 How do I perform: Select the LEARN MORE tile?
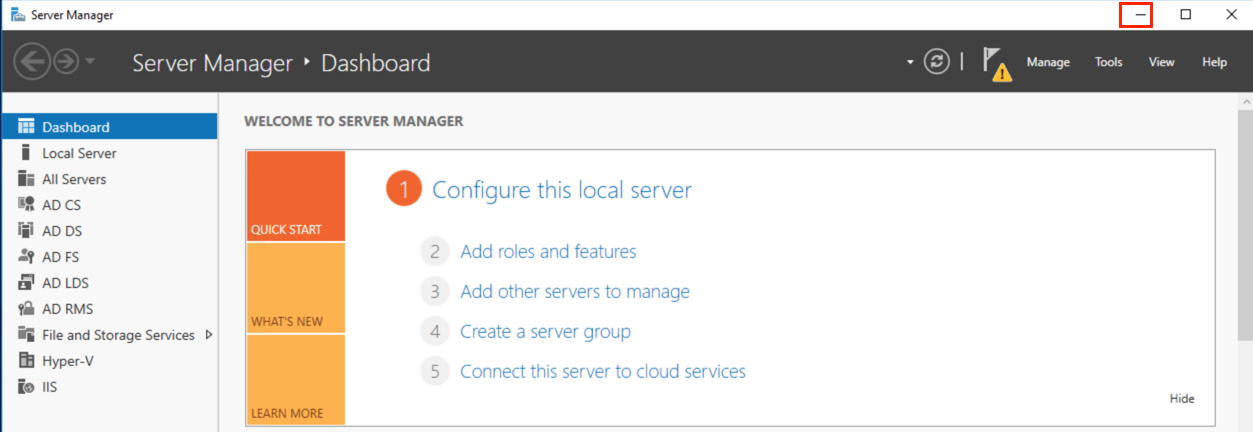[295, 380]
